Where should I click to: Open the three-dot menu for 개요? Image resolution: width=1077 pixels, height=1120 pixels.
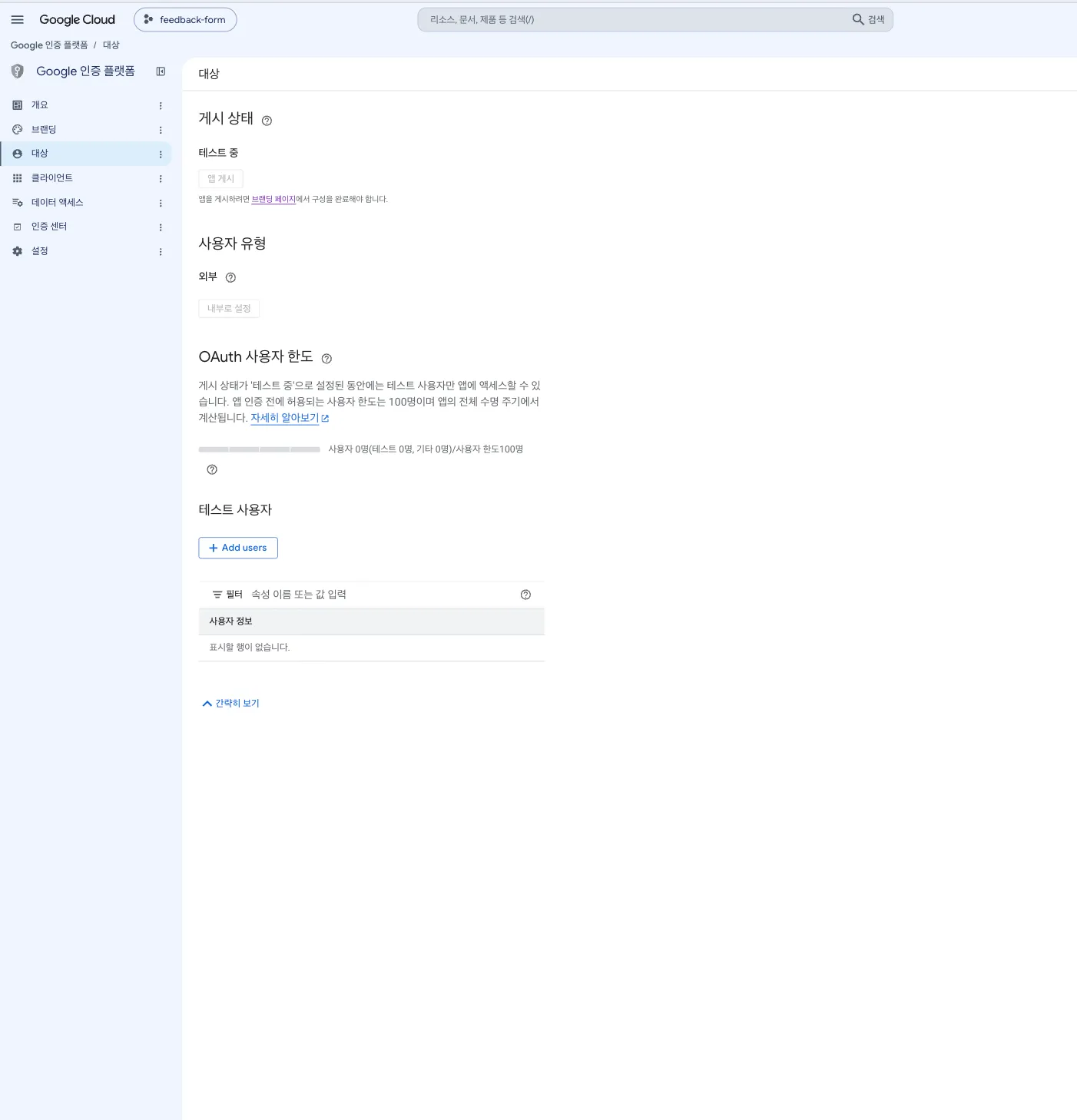pos(161,106)
